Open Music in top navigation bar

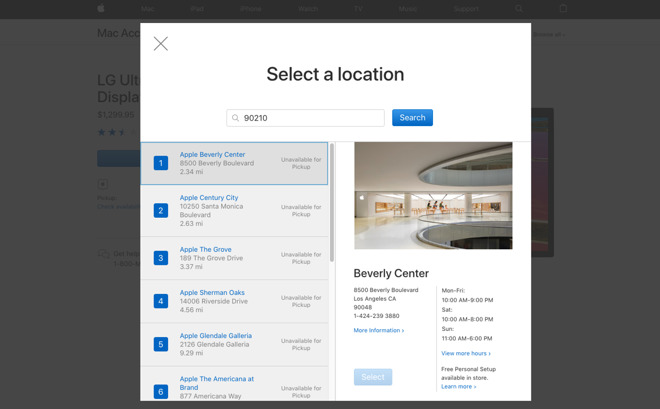(x=407, y=8)
